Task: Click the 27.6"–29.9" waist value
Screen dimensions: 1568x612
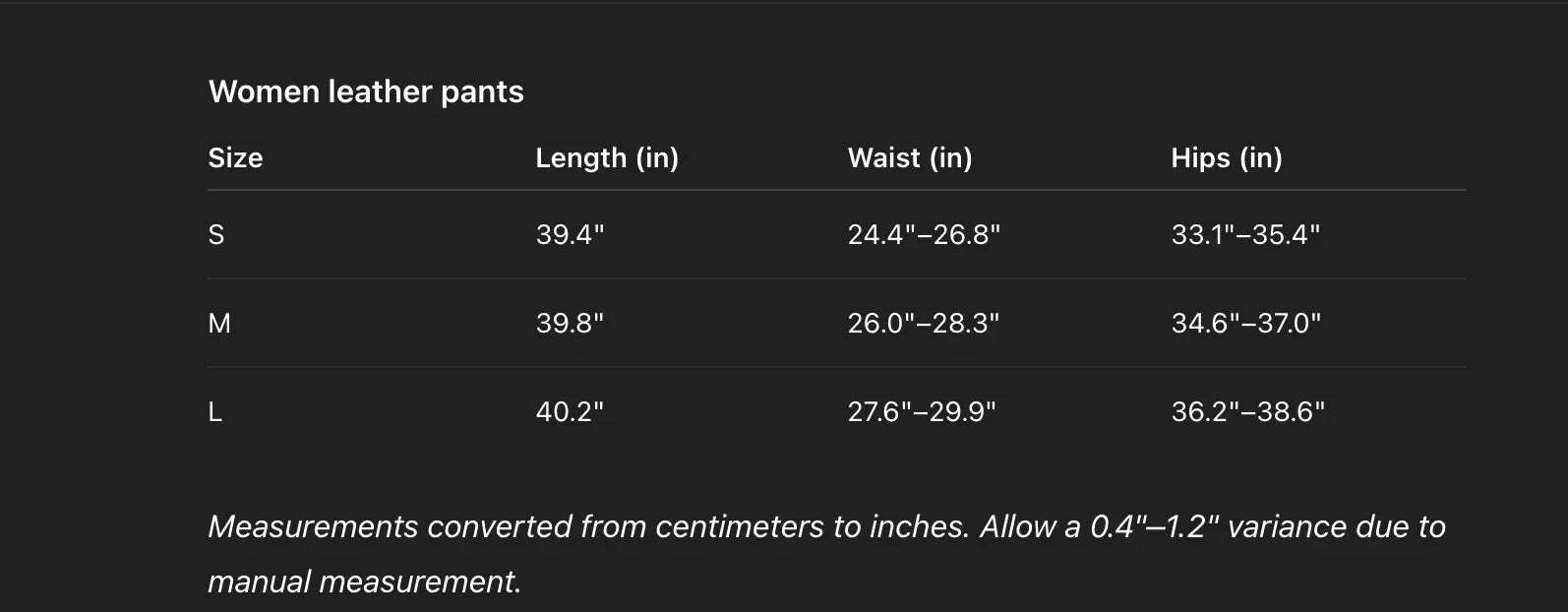Action: (922, 411)
